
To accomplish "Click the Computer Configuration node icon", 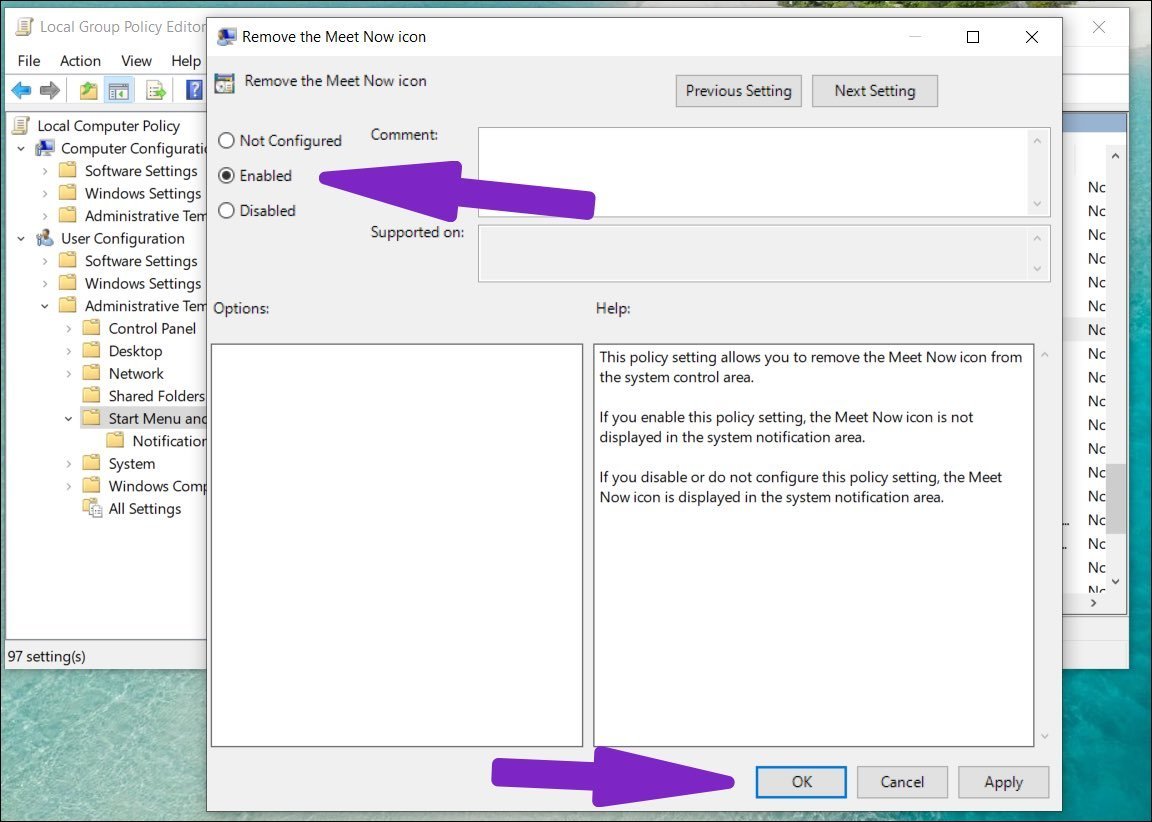I will [45, 148].
